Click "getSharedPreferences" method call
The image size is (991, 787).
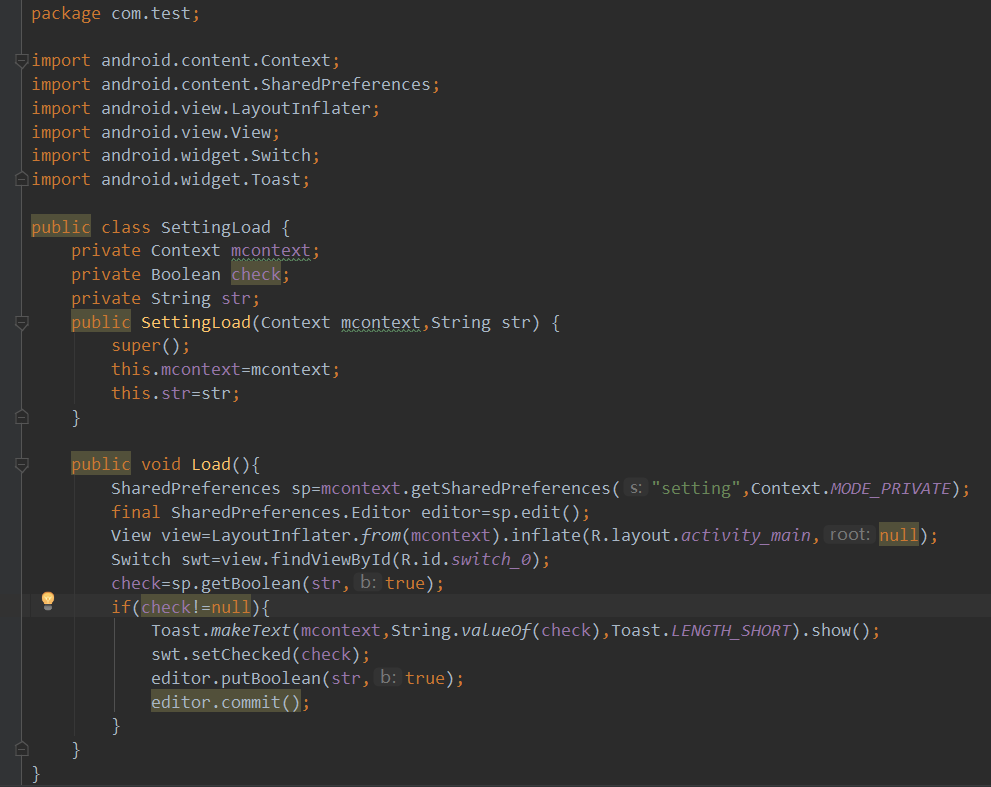pos(511,488)
